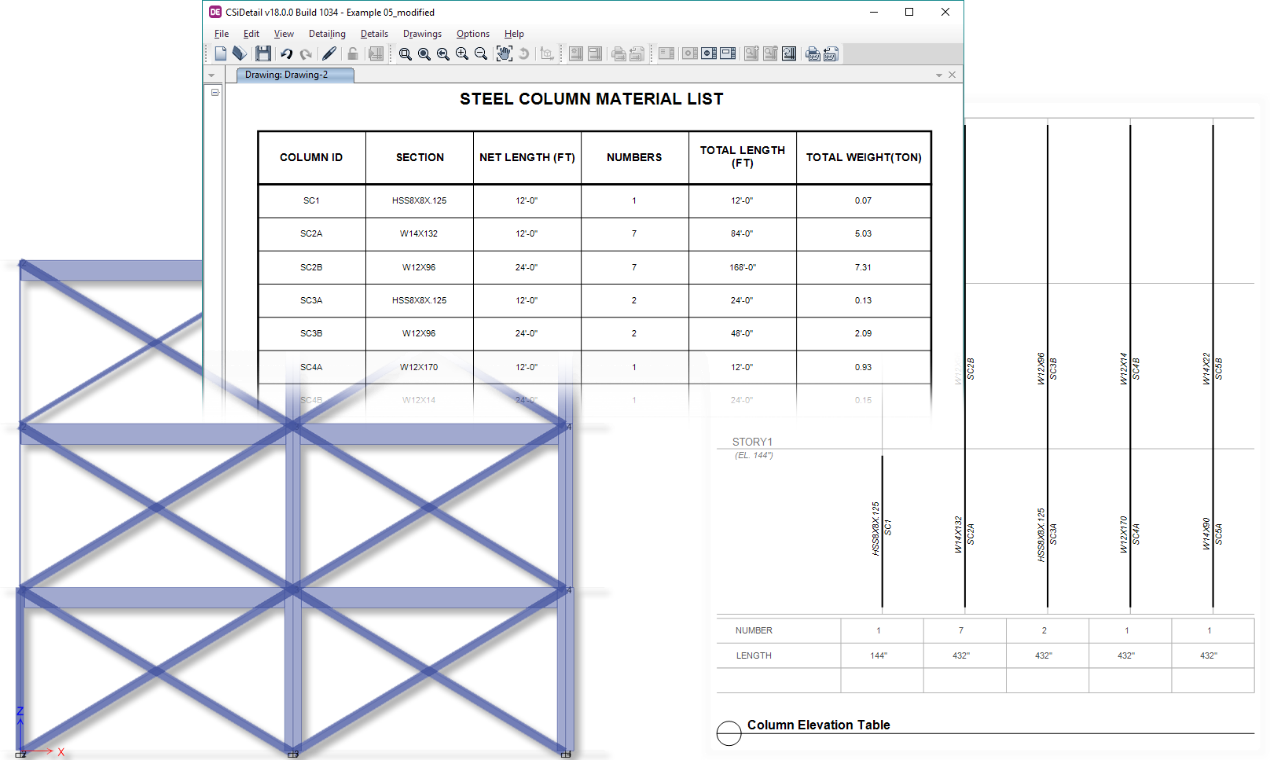The width and height of the screenshot is (1270, 760).
Task: Click the Restore Full View magnifier
Action: pyautogui.click(x=424, y=54)
